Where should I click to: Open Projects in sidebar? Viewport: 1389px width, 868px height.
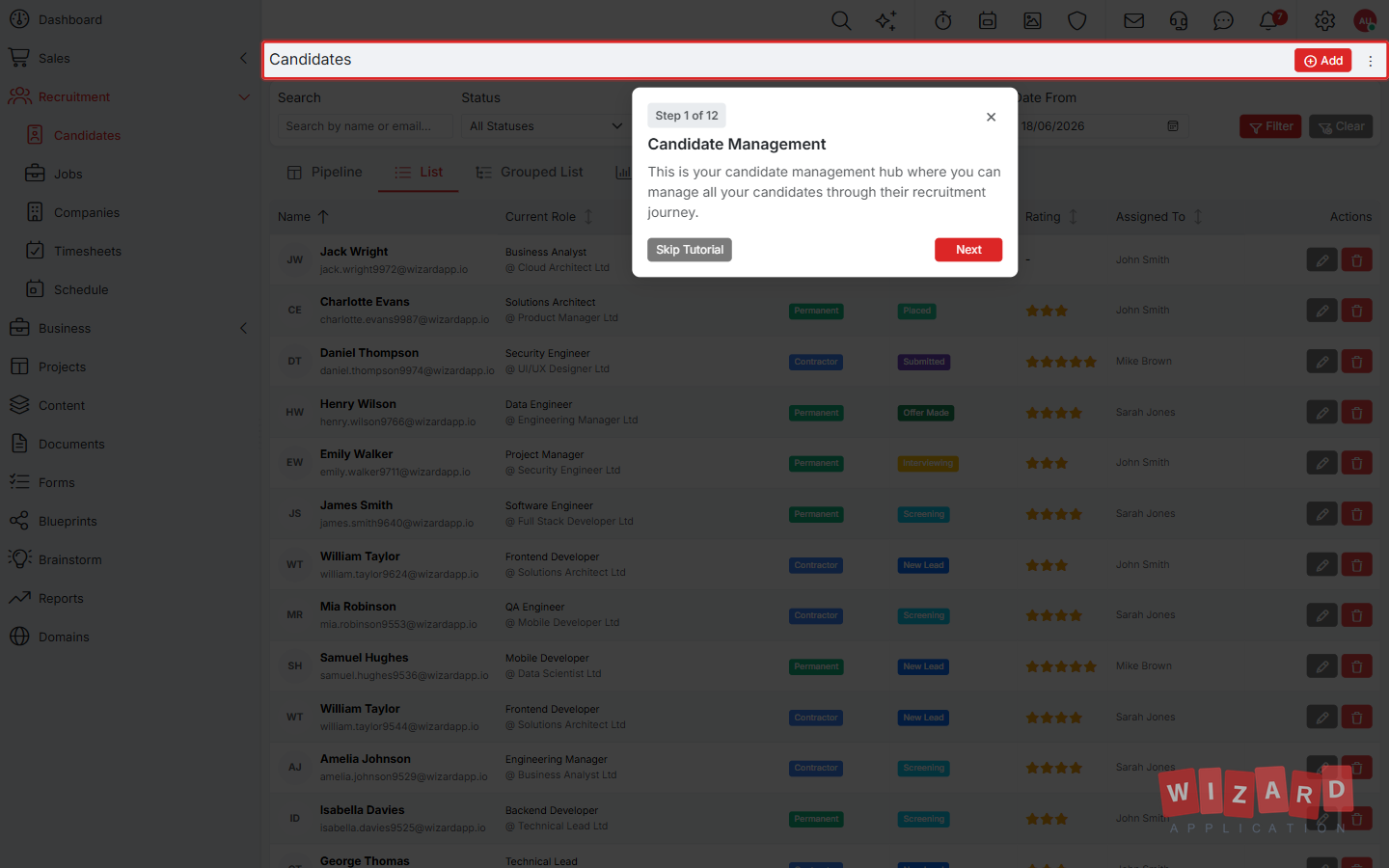pos(62,366)
